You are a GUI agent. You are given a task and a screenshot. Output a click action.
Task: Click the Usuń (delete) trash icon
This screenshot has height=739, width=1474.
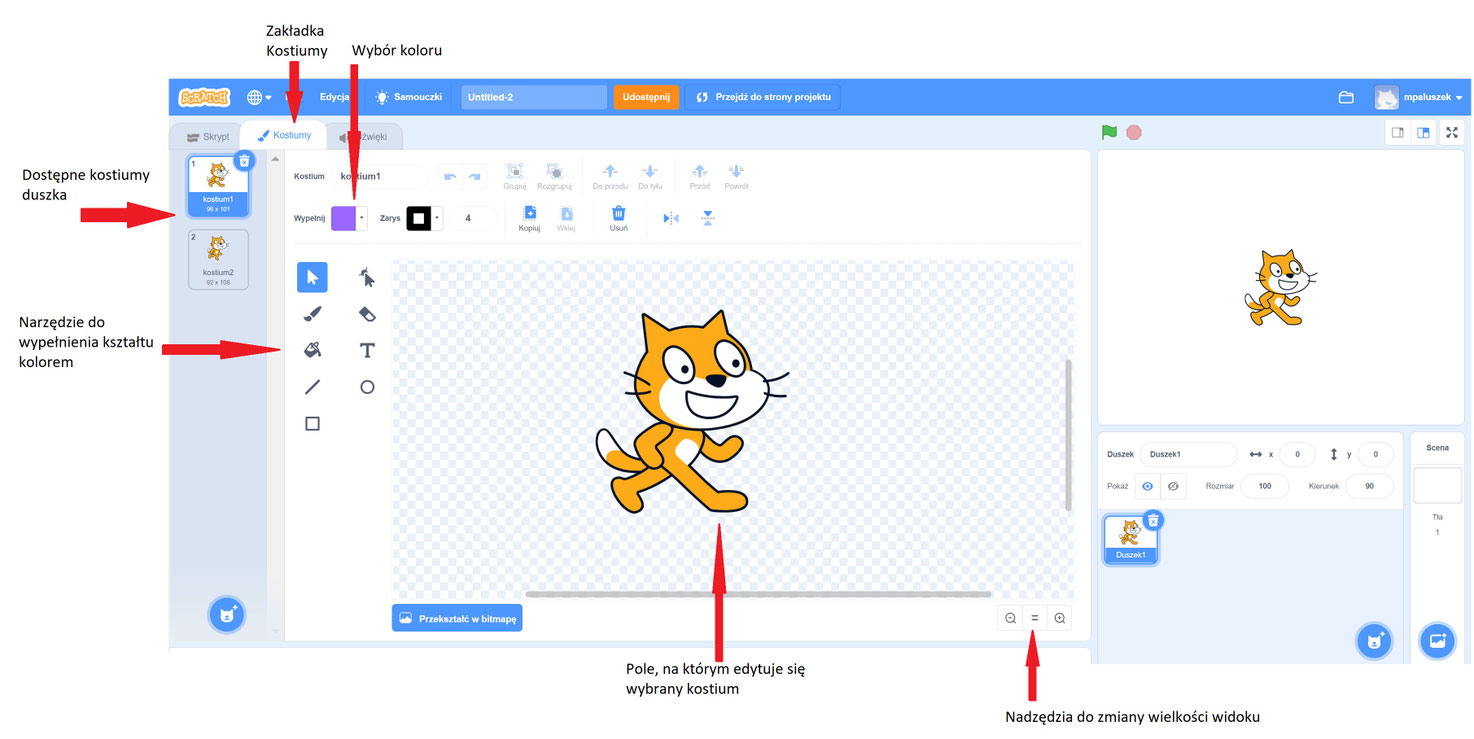point(619,216)
